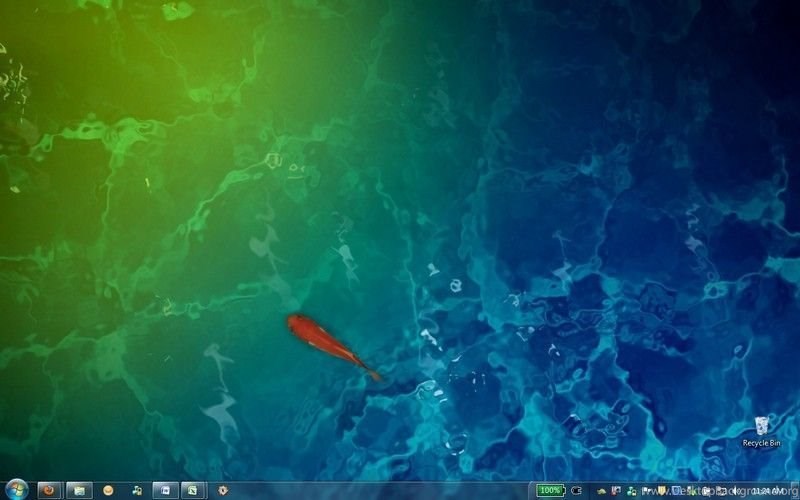
Task: Open the music note media player icon
Action: coord(137,491)
